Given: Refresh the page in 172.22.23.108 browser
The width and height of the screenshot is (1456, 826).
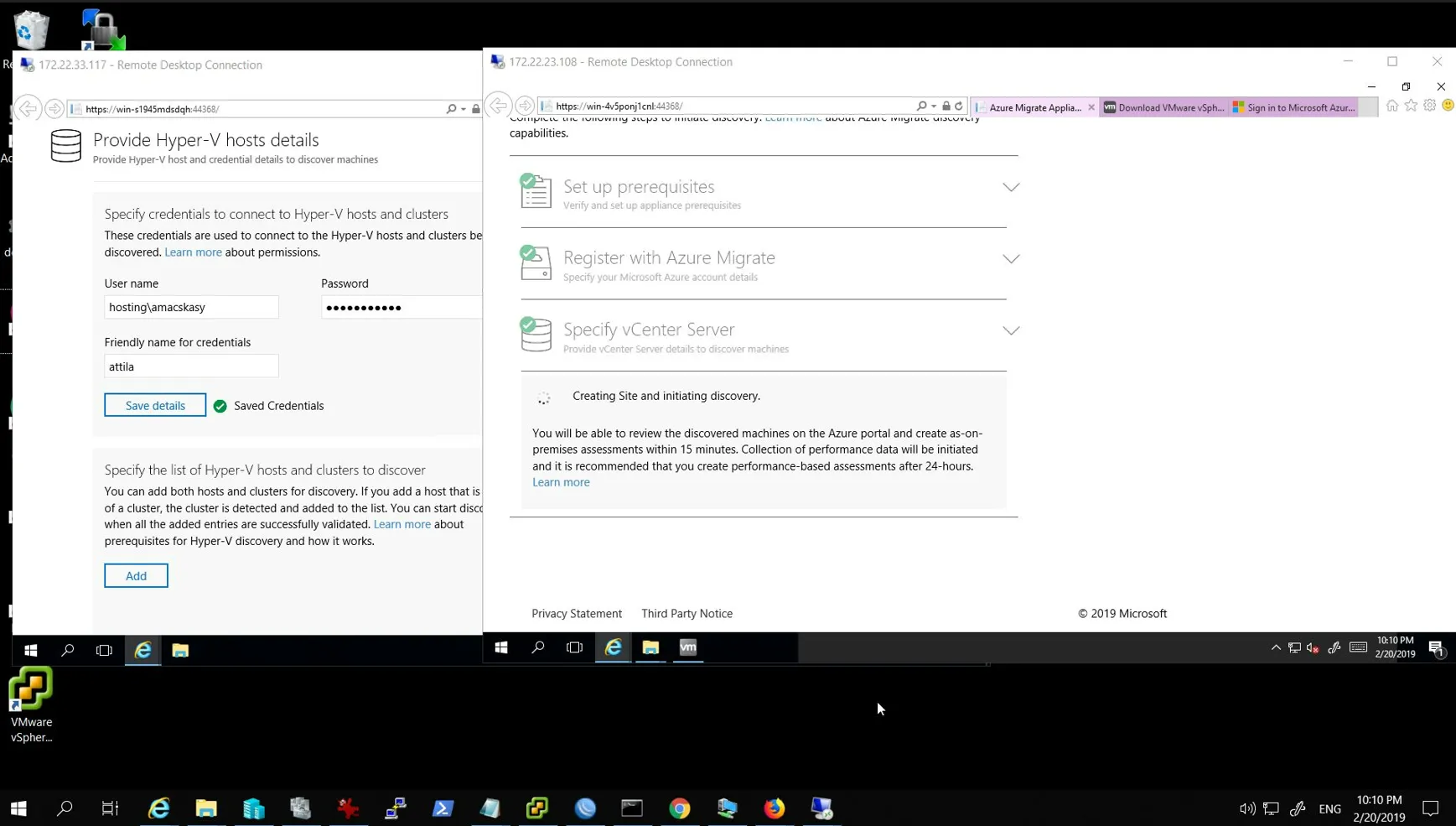Looking at the screenshot, I should (959, 106).
